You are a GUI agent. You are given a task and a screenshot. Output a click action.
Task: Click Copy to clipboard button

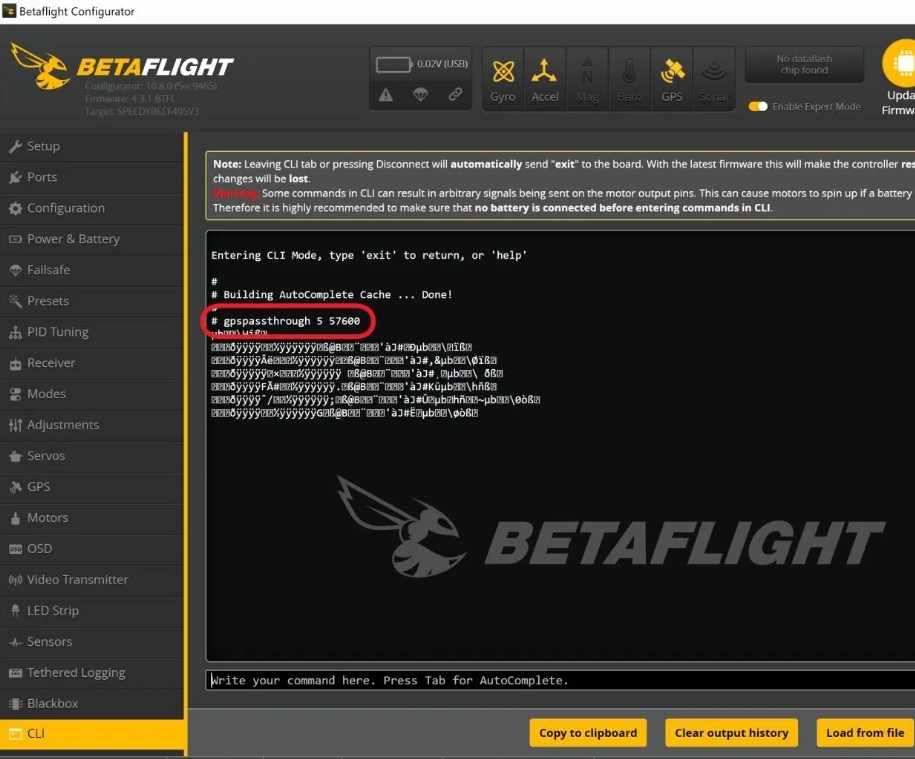pyautogui.click(x=588, y=733)
